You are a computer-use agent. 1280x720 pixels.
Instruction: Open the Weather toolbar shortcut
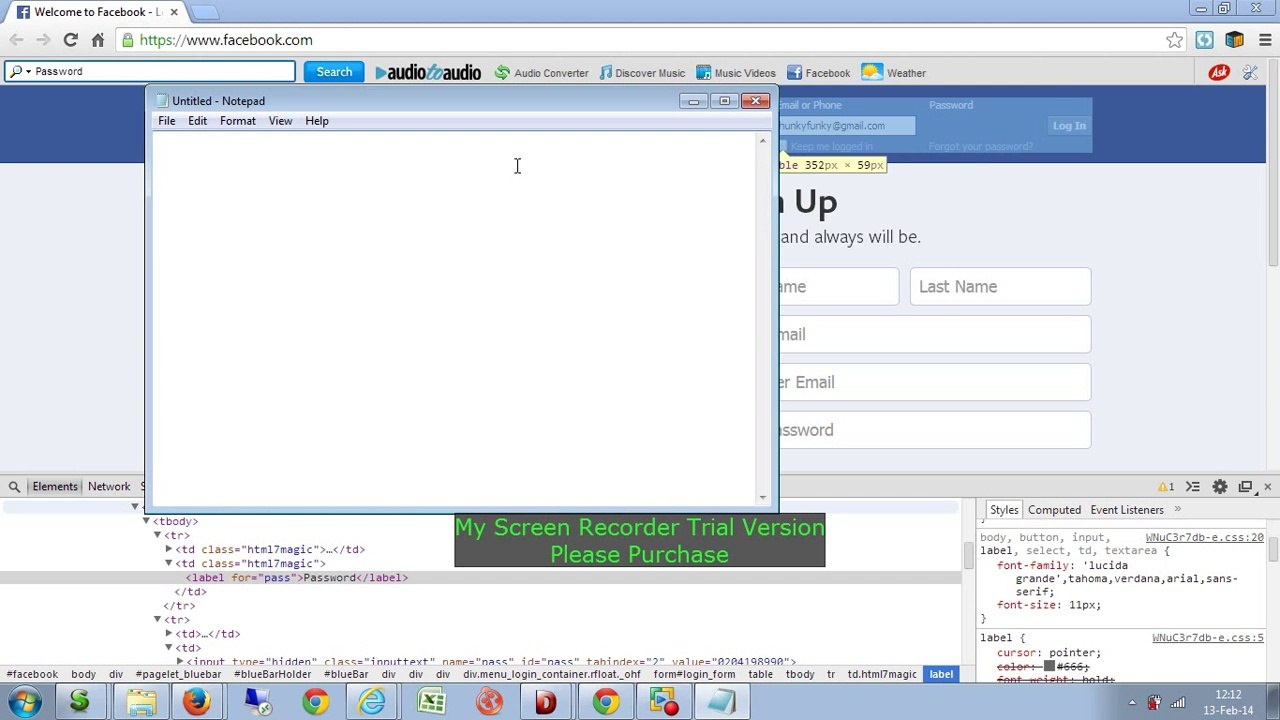[x=894, y=73]
